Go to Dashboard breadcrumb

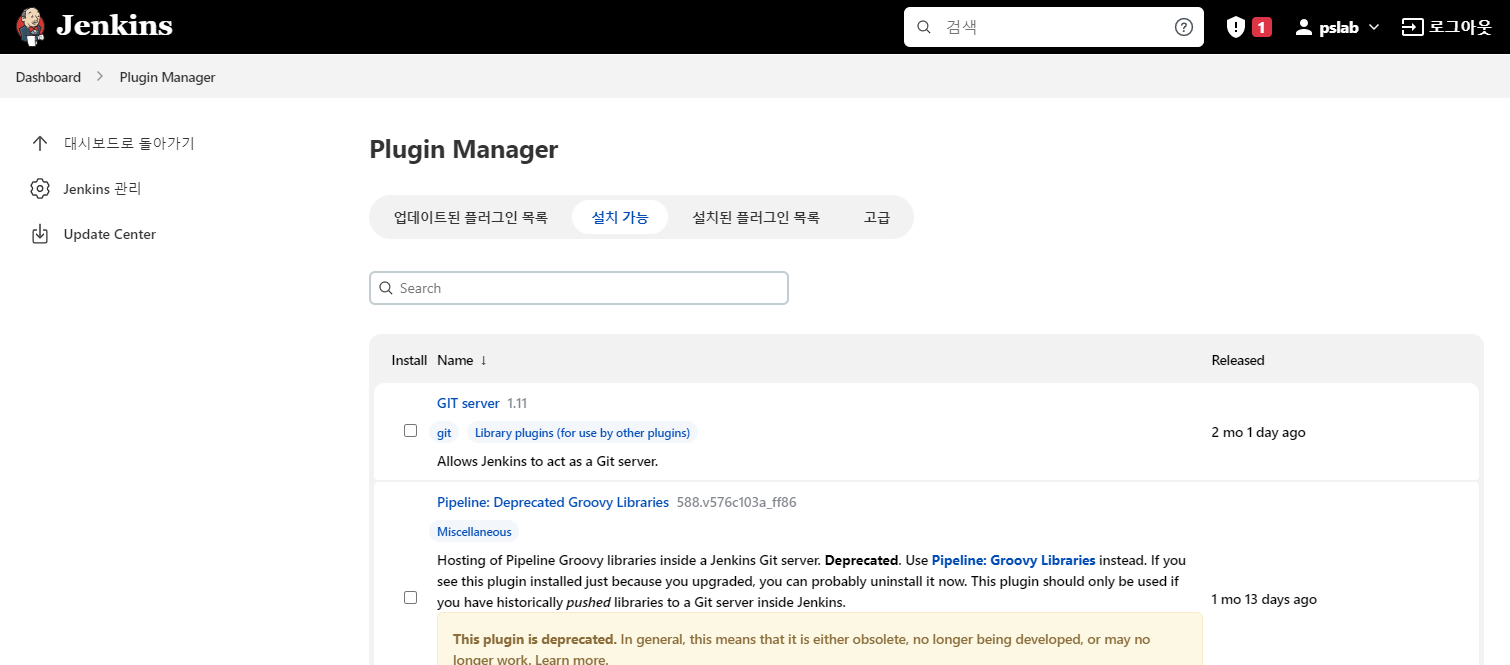tap(48, 77)
